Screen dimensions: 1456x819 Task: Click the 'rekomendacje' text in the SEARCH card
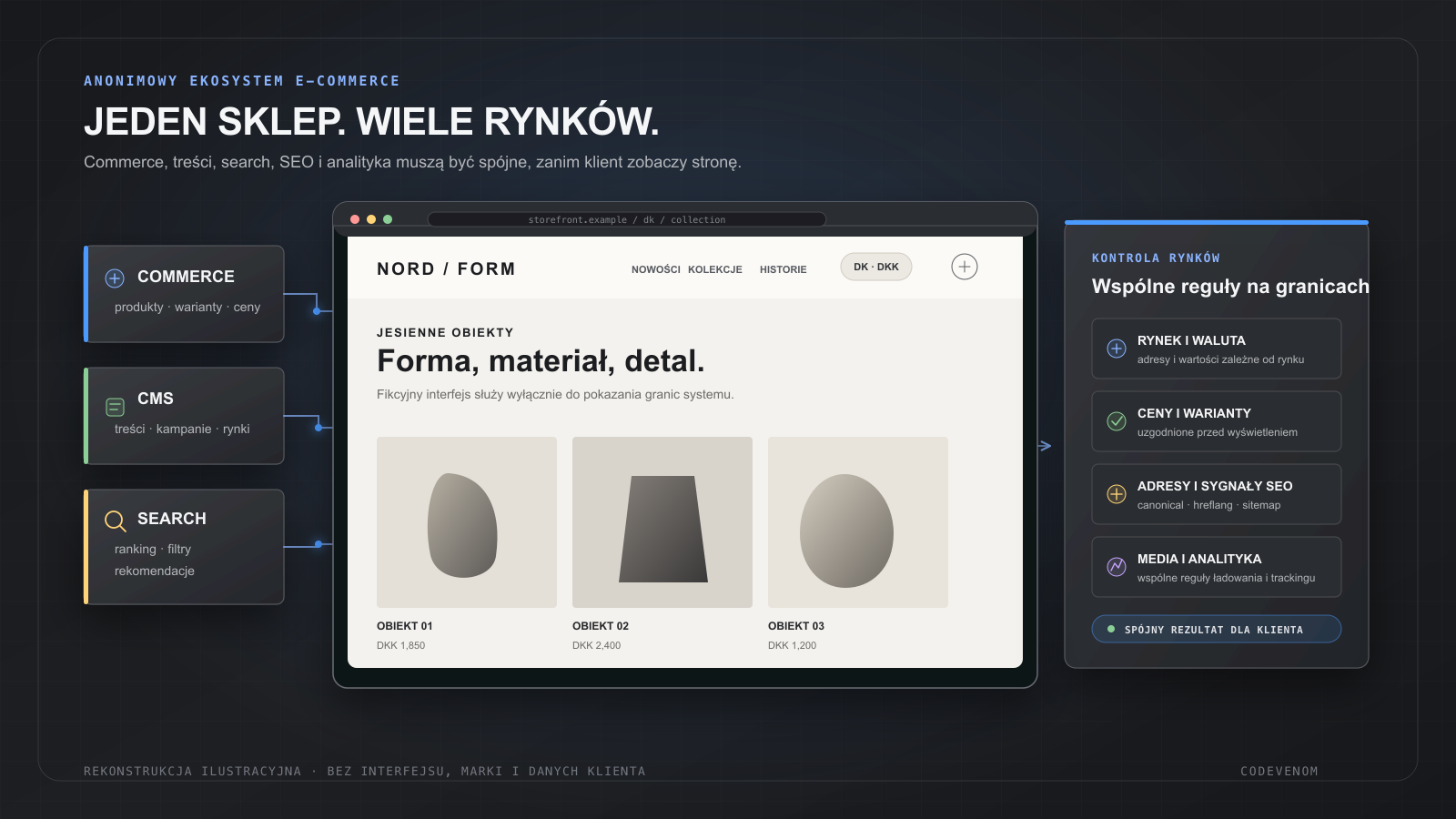tap(155, 571)
